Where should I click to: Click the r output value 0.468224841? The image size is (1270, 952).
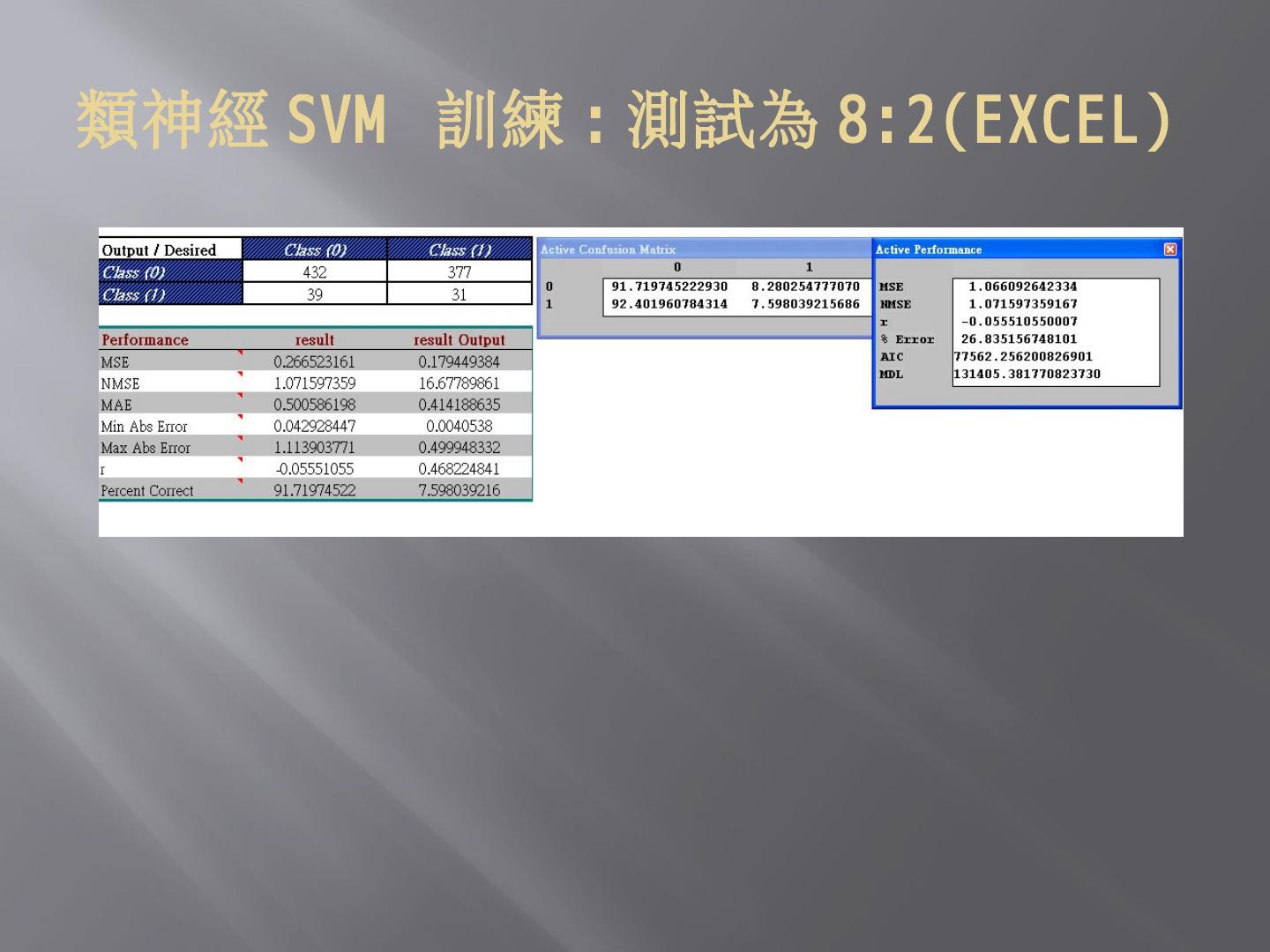pos(459,469)
